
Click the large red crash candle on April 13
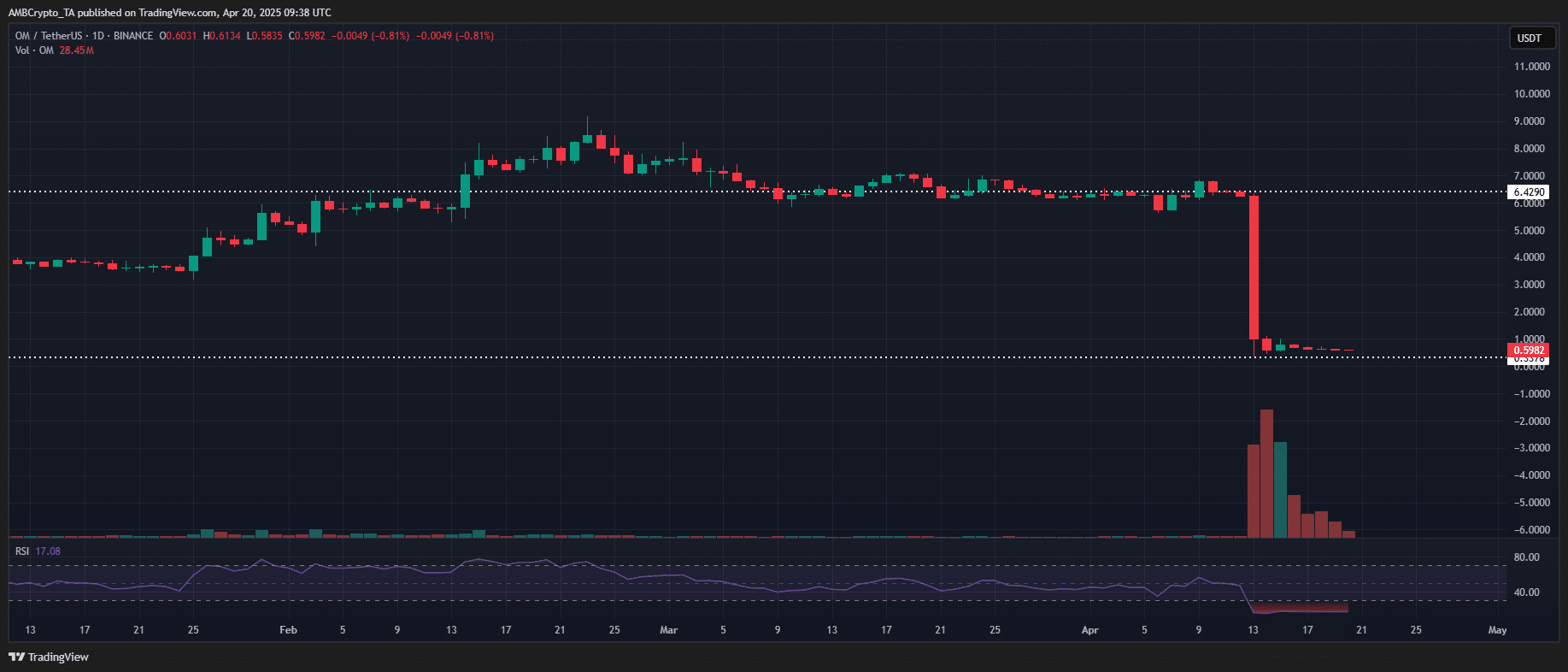click(1254, 268)
